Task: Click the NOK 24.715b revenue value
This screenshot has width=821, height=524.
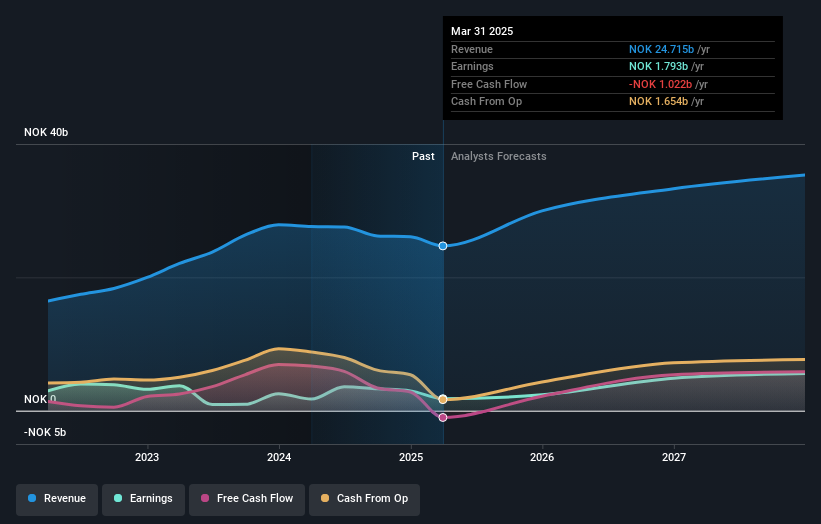Action: tap(661, 49)
